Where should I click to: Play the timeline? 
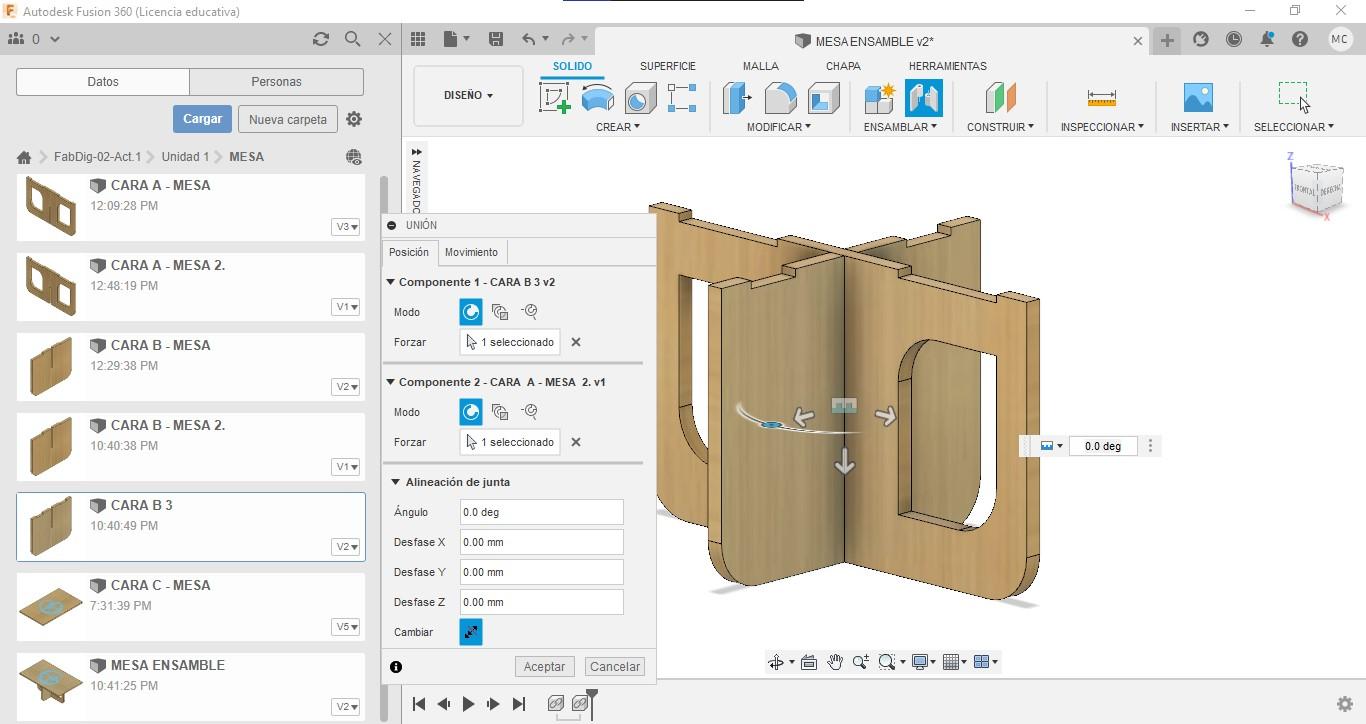(x=468, y=704)
